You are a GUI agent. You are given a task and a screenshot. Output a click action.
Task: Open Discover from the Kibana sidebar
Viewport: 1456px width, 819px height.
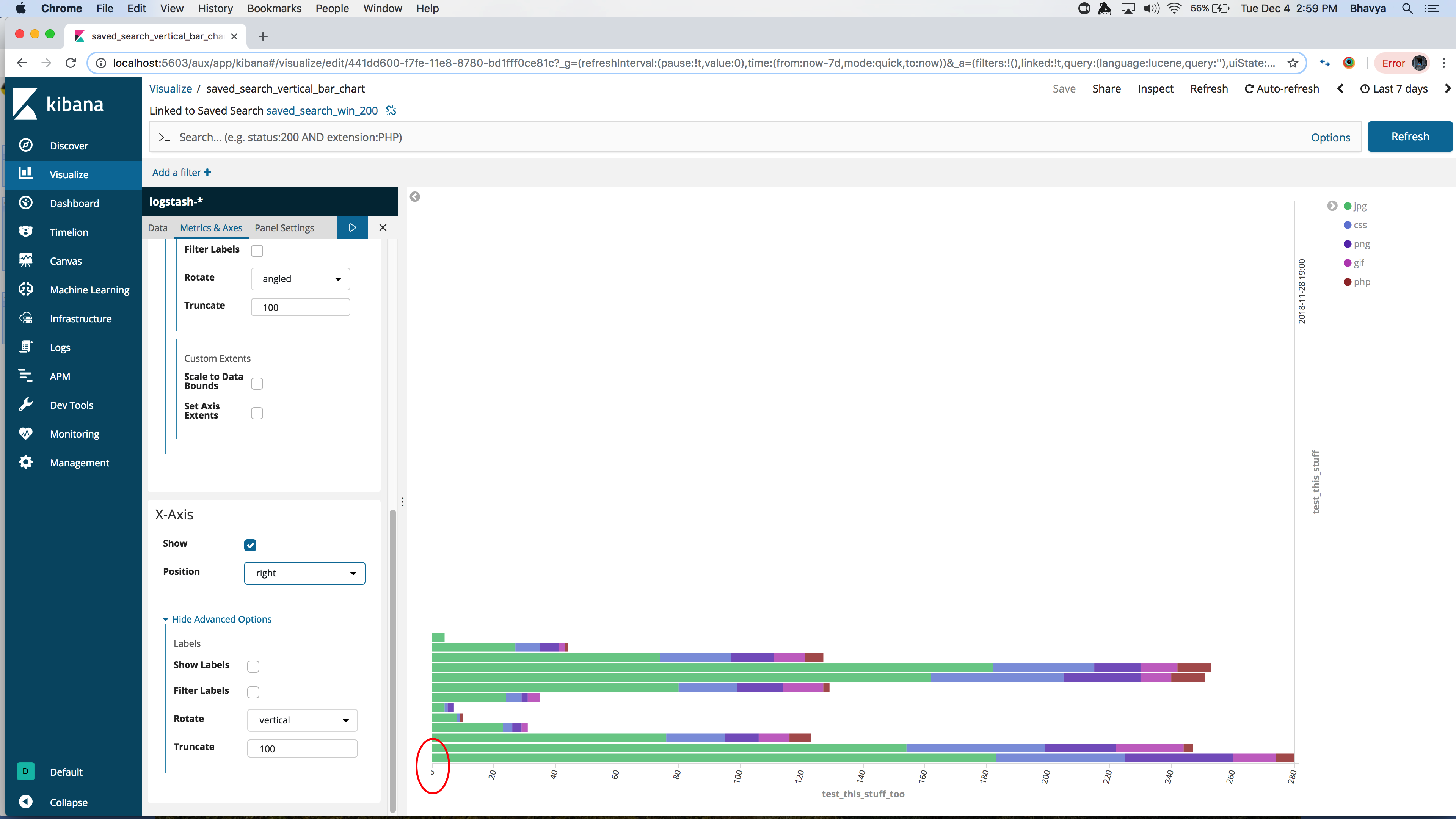coord(69,146)
